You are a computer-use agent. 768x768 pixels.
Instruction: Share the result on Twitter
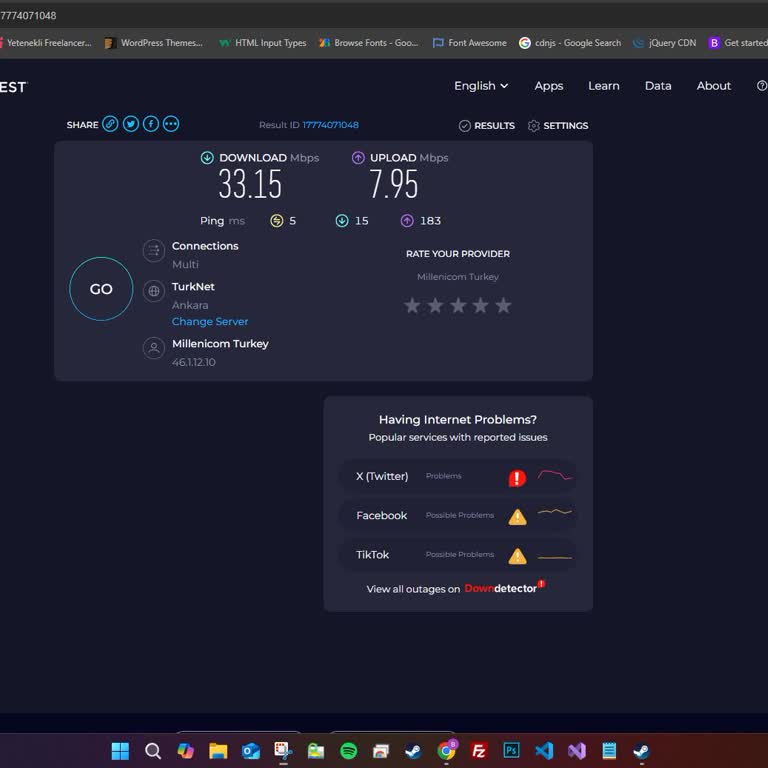(x=131, y=124)
